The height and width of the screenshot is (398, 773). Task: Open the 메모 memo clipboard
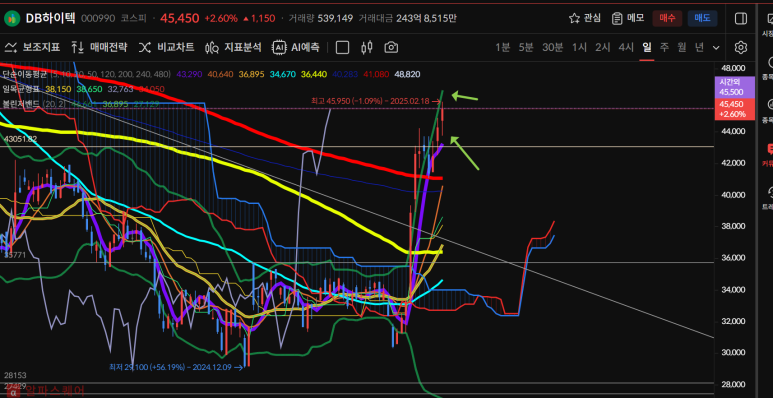(x=628, y=18)
